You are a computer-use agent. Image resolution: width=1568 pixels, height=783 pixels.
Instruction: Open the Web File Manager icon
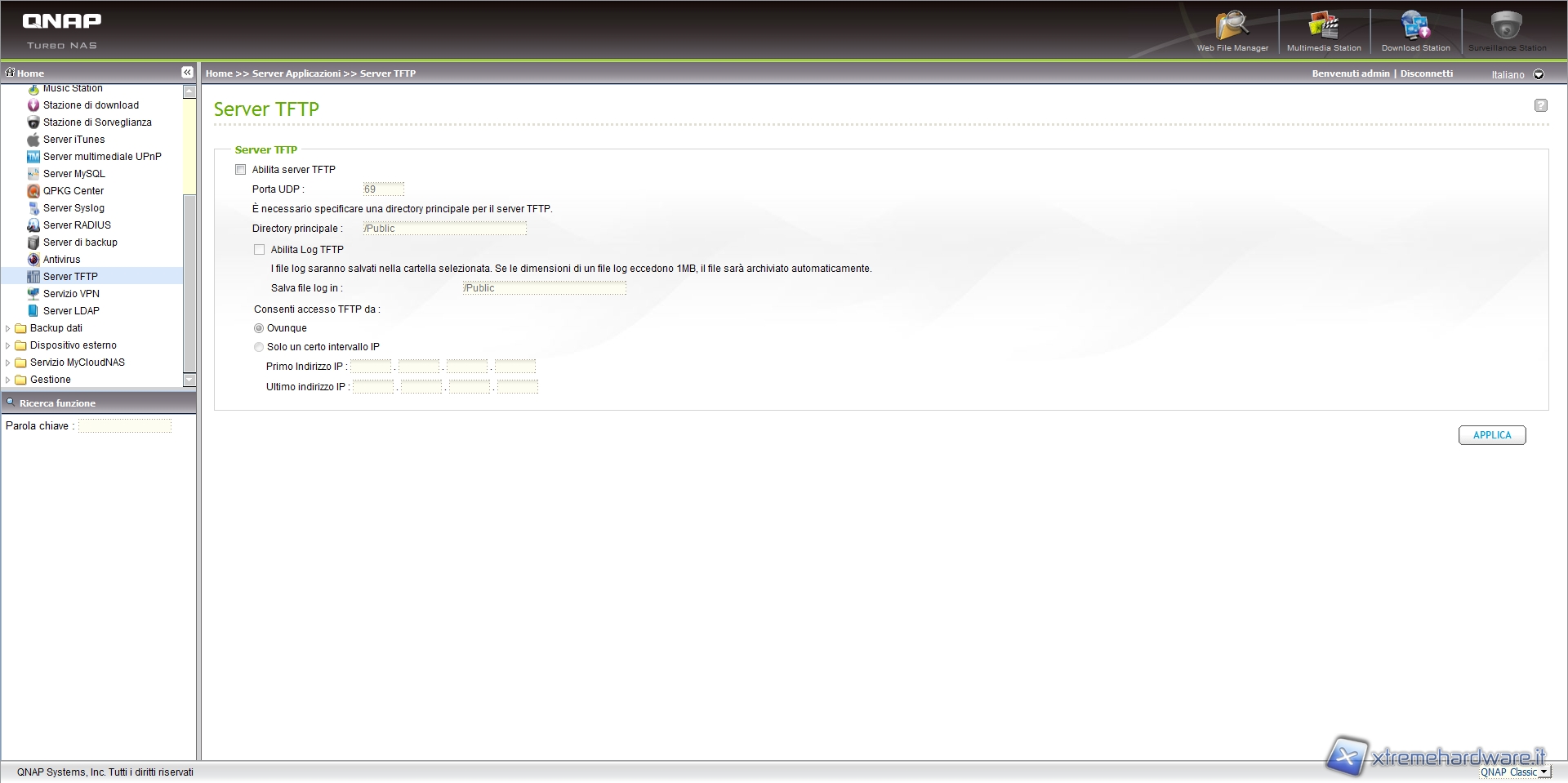click(x=1232, y=30)
